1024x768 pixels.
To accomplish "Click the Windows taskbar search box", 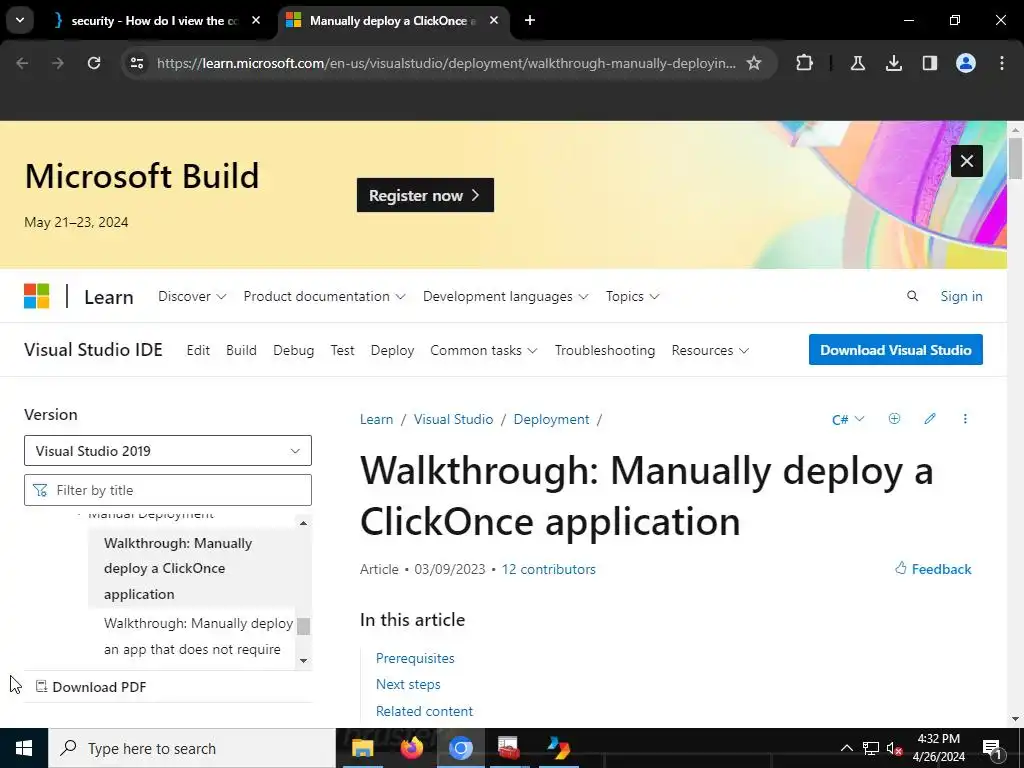I will 191,748.
